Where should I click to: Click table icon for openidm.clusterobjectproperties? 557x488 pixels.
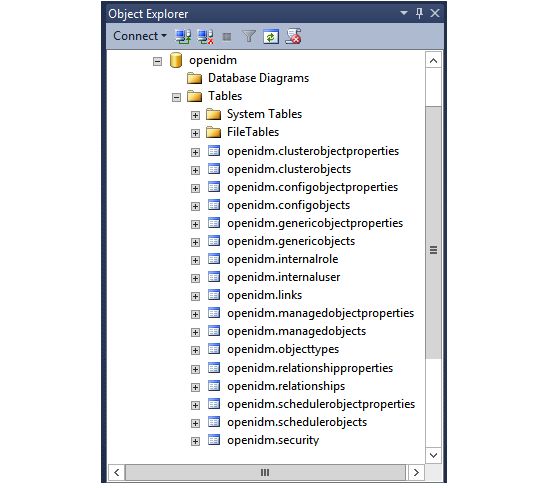214,151
